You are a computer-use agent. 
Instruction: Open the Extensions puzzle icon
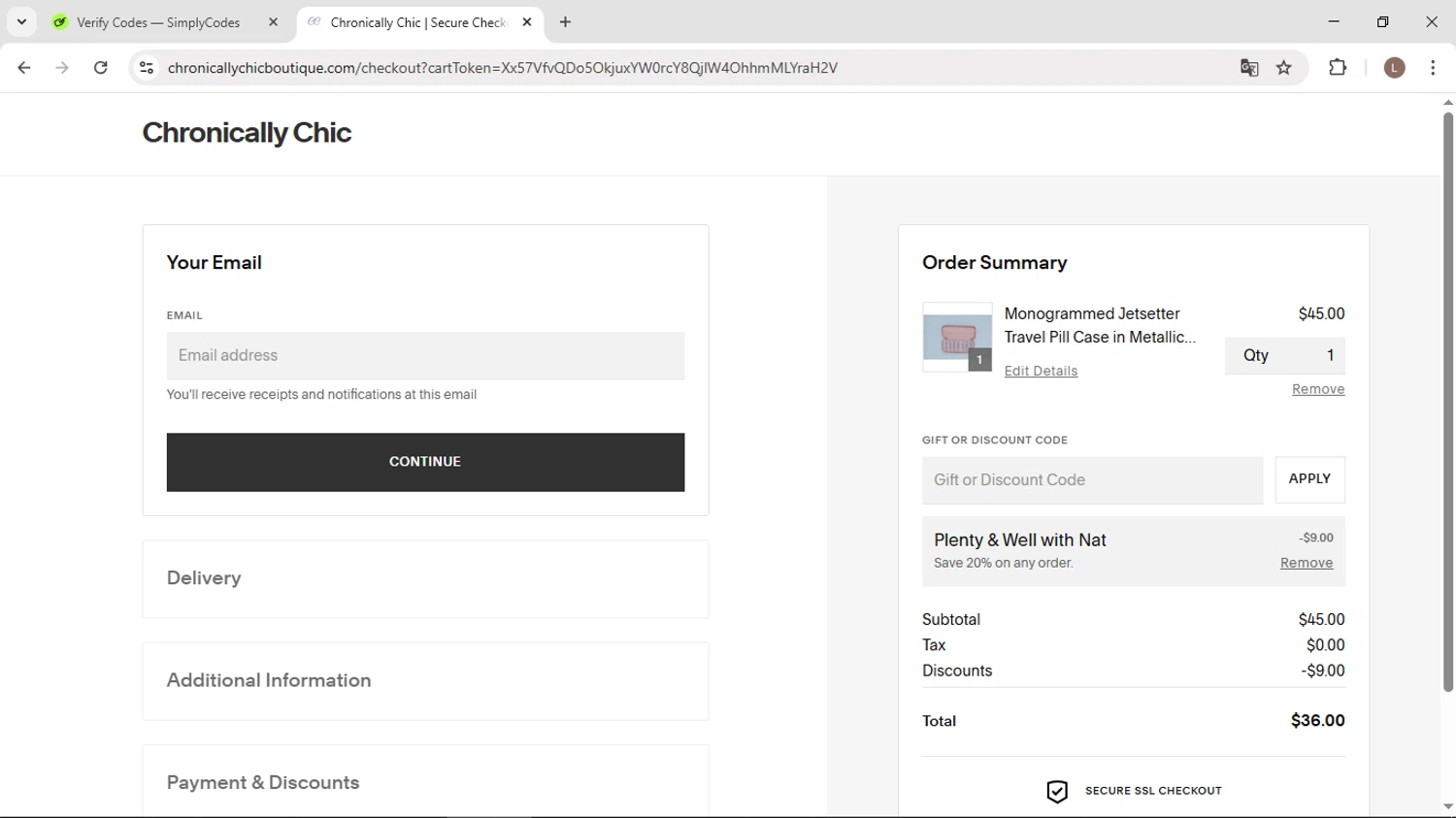pyautogui.click(x=1338, y=68)
